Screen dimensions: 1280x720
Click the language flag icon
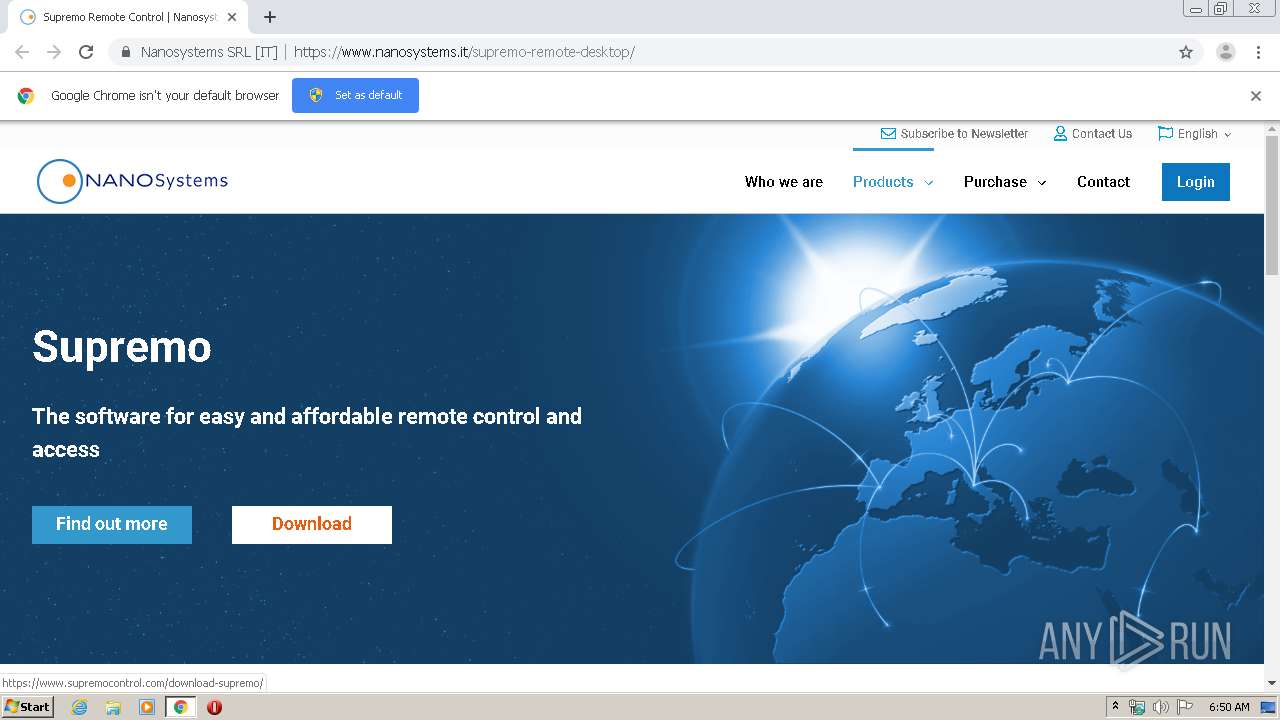click(x=1165, y=133)
